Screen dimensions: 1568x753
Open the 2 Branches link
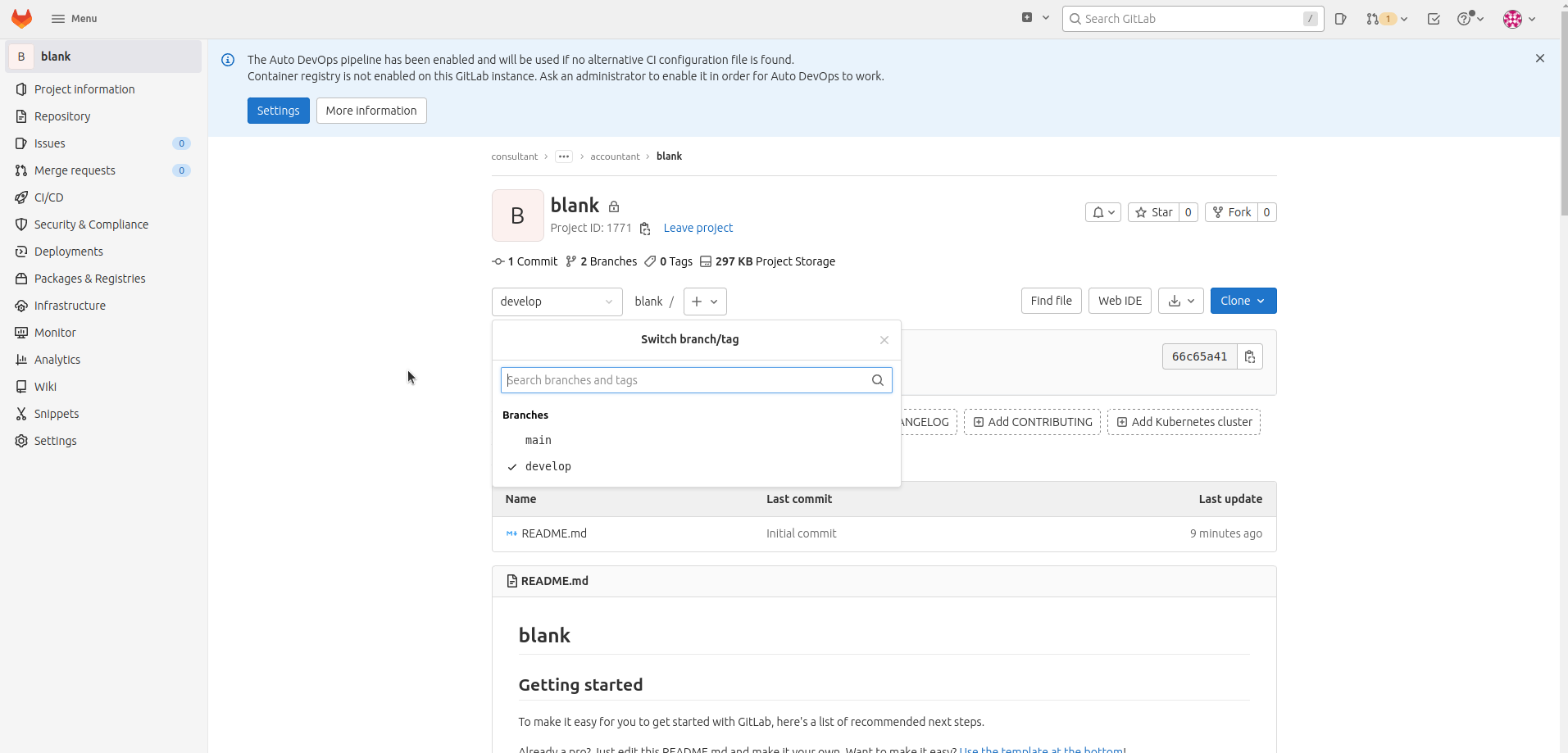coord(601,261)
